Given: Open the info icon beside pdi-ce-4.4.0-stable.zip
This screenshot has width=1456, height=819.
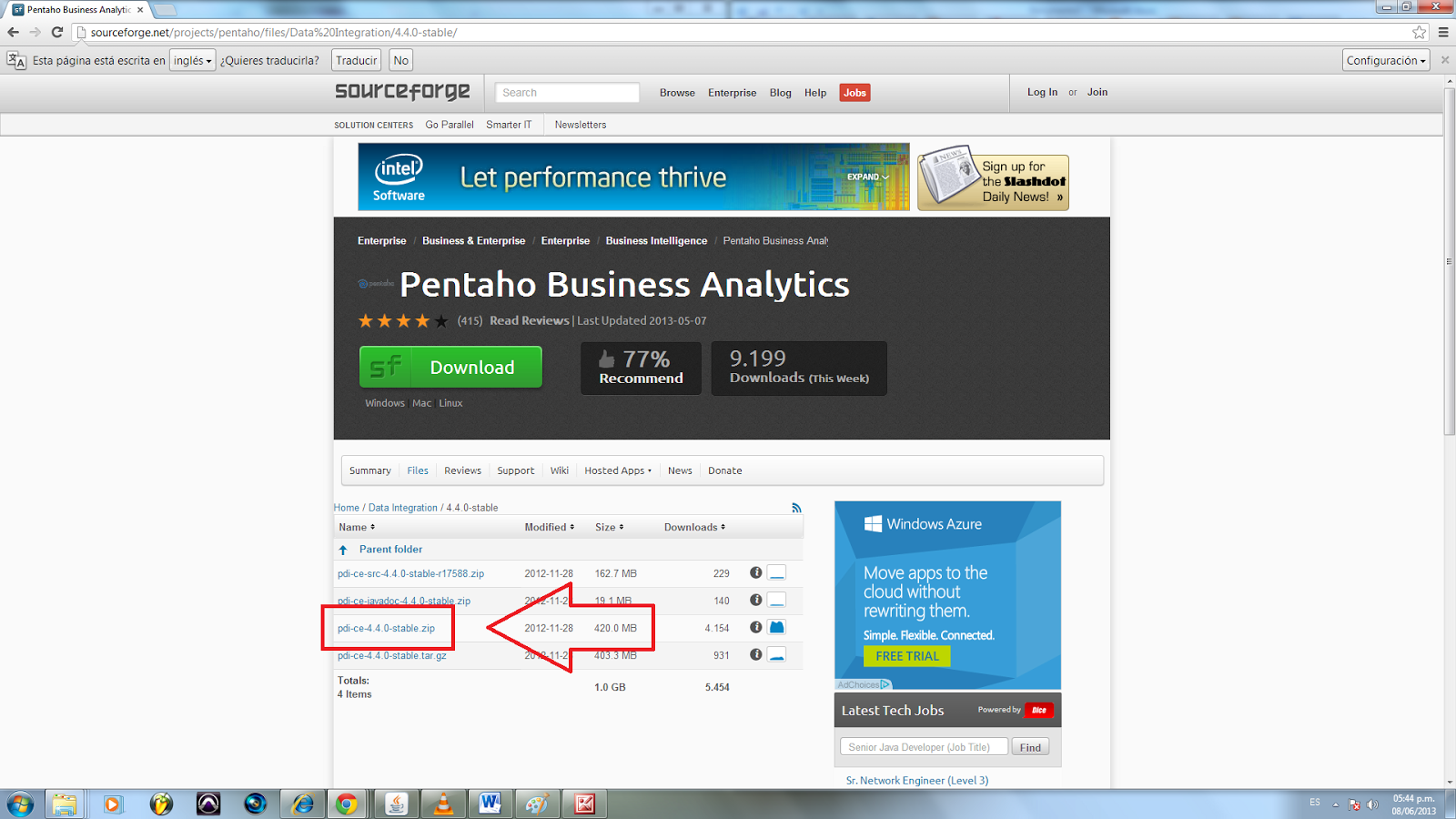Looking at the screenshot, I should (x=756, y=627).
